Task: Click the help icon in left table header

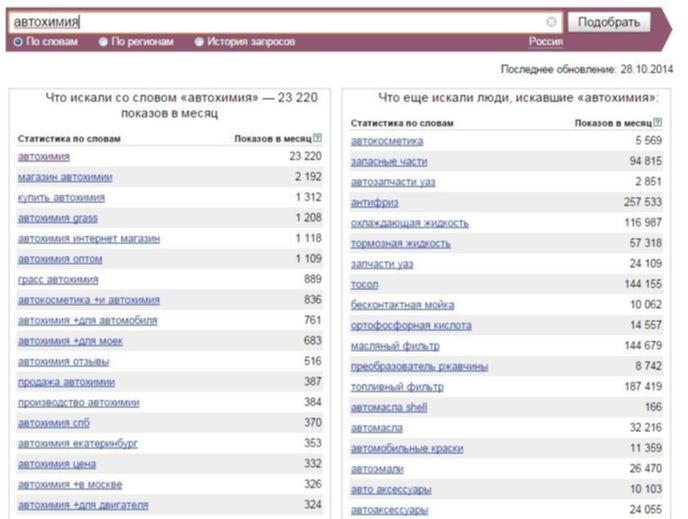Action: pyautogui.click(x=317, y=138)
